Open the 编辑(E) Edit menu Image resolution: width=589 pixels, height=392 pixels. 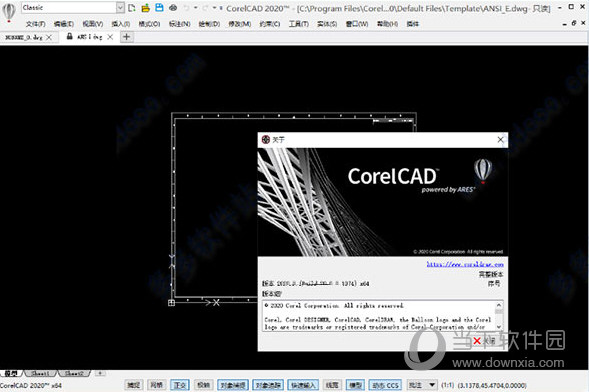coord(64,24)
